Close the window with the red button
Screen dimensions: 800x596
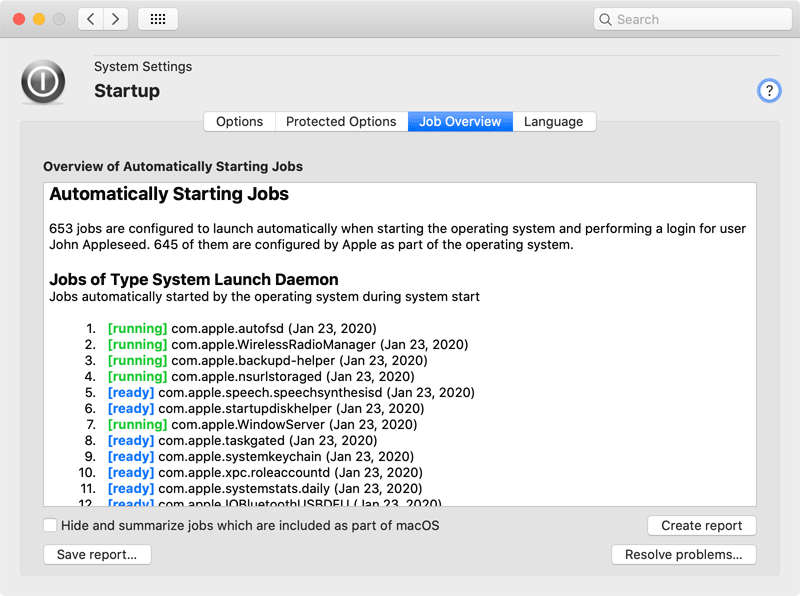click(19, 19)
